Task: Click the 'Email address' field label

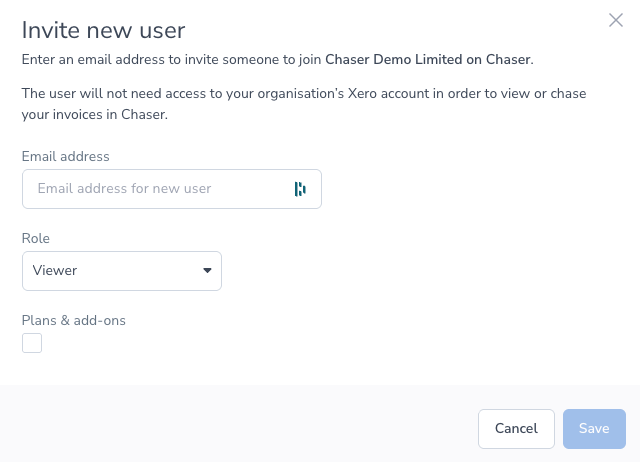Action: (x=66, y=156)
